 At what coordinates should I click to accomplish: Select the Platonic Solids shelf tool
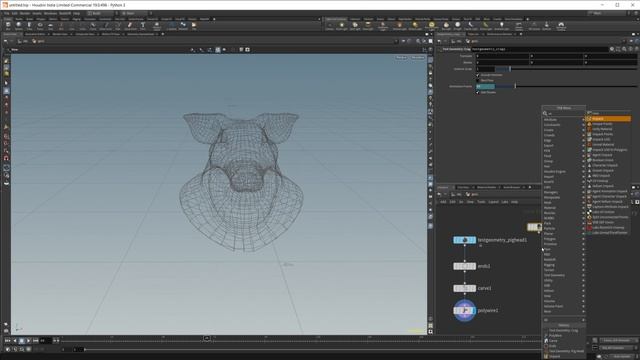[x=157, y=26]
